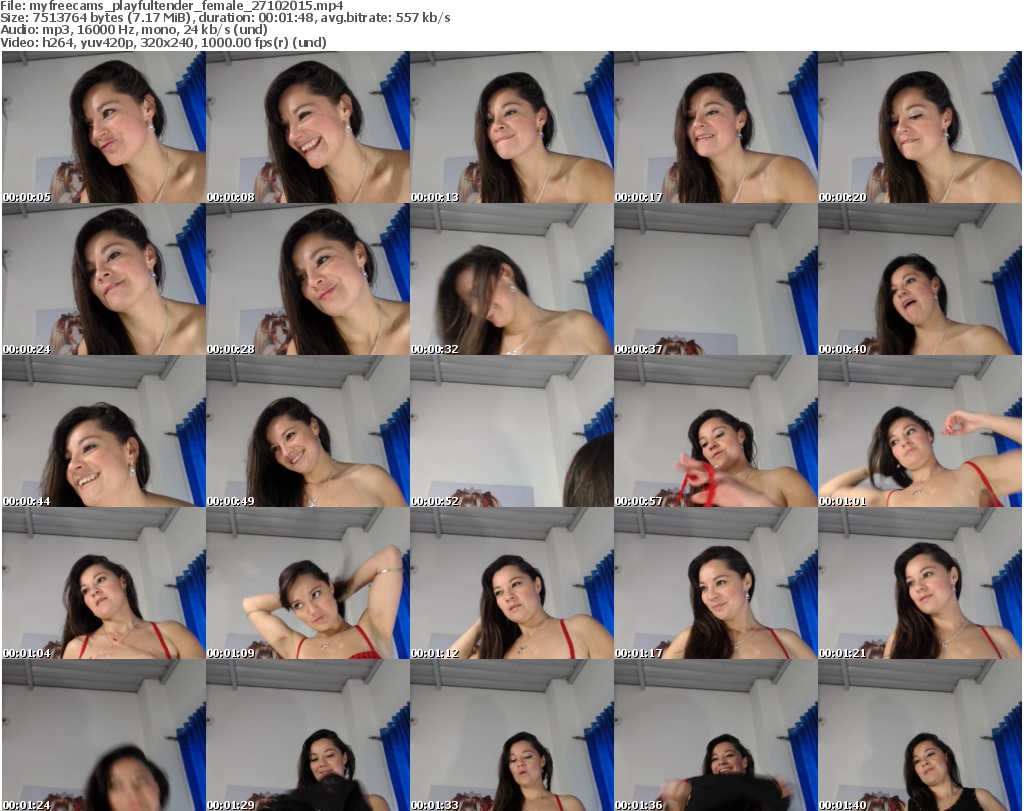Image resolution: width=1024 pixels, height=811 pixels.
Task: Select the thumbnail frame at 00:00:24
Action: pos(104,279)
